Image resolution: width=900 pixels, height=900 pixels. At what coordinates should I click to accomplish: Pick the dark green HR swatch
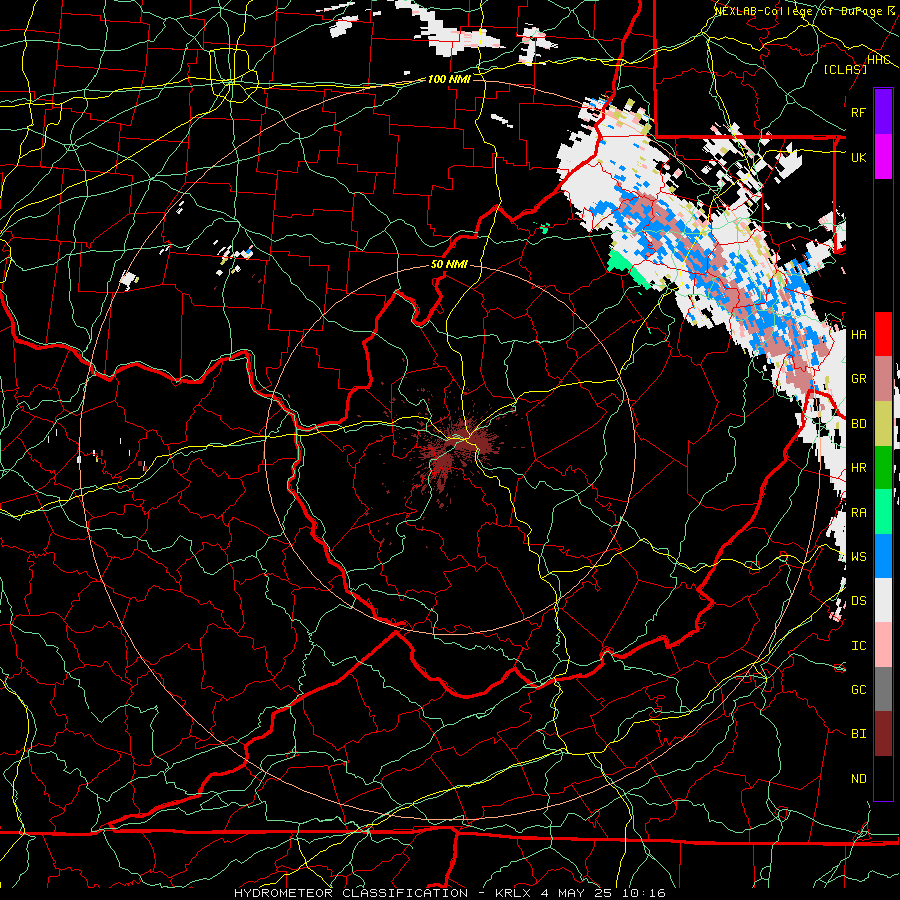tap(883, 468)
